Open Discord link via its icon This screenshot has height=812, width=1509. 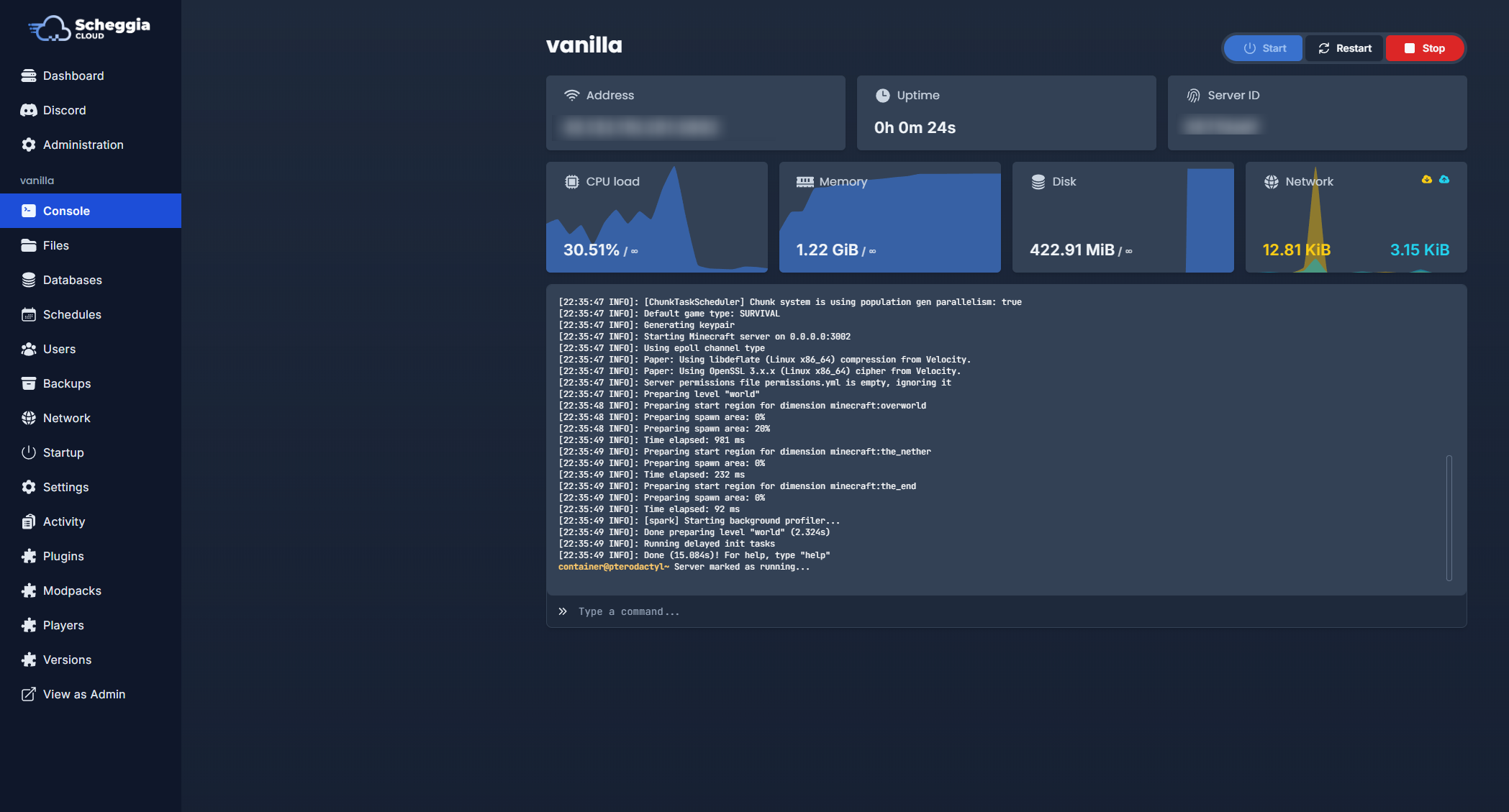pyautogui.click(x=29, y=110)
